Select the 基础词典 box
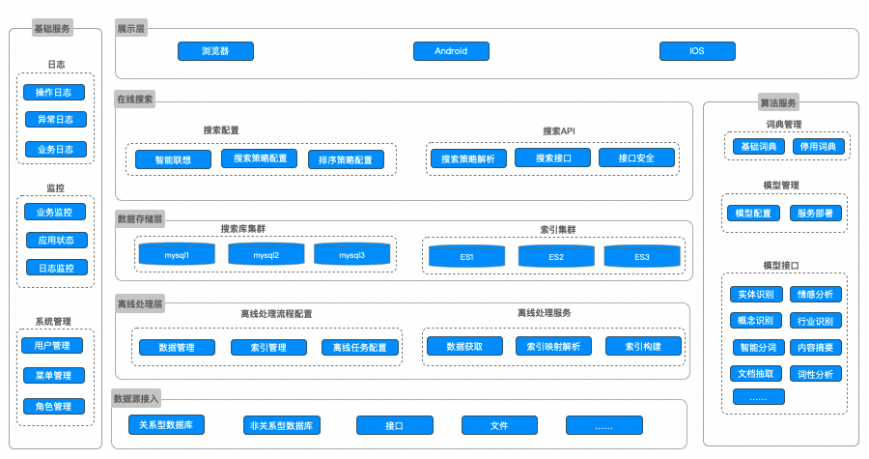Image resolution: width=869 pixels, height=459 pixels. tap(759, 146)
